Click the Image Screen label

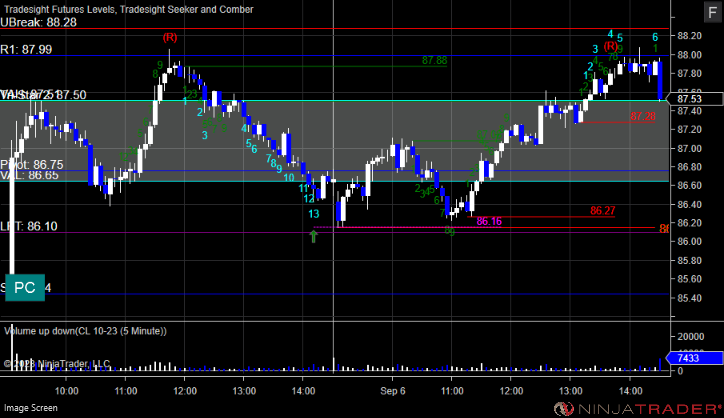(30, 408)
